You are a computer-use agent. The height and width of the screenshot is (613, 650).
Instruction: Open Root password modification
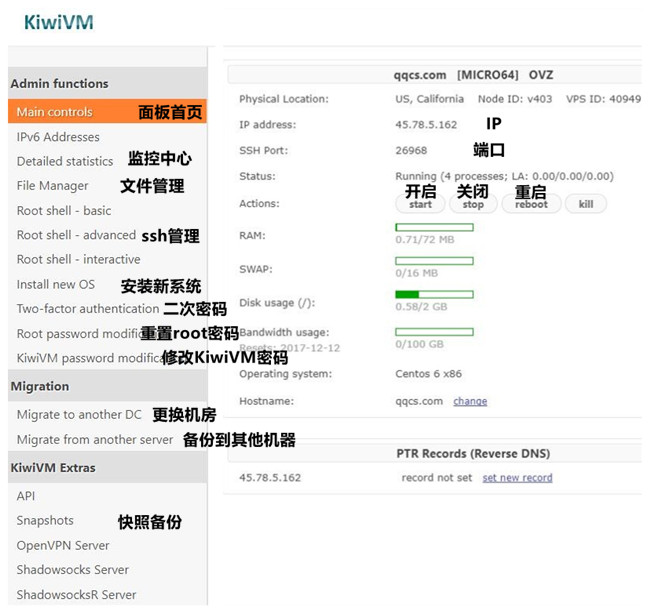coord(79,334)
